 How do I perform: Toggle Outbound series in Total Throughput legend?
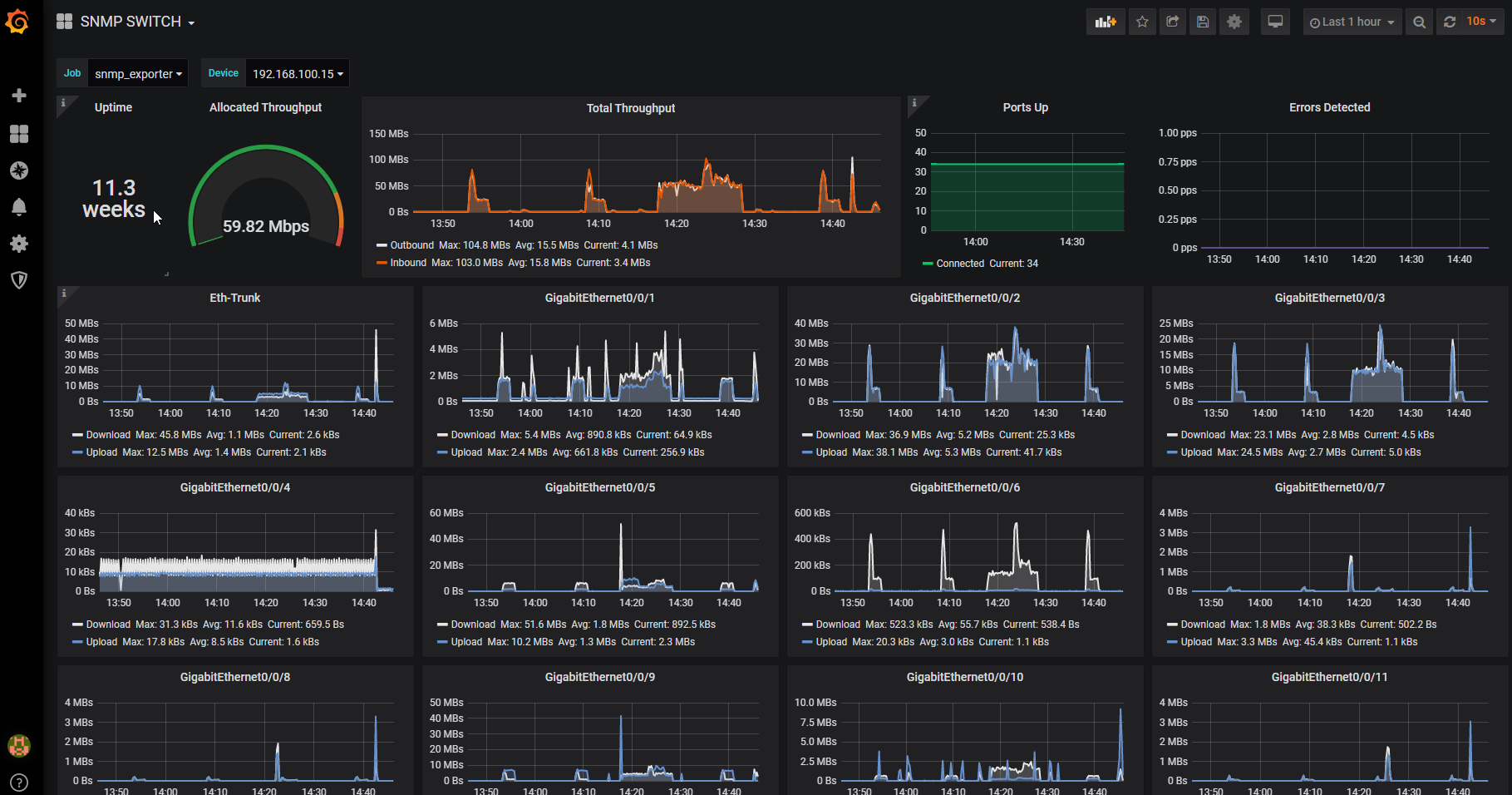(x=412, y=245)
